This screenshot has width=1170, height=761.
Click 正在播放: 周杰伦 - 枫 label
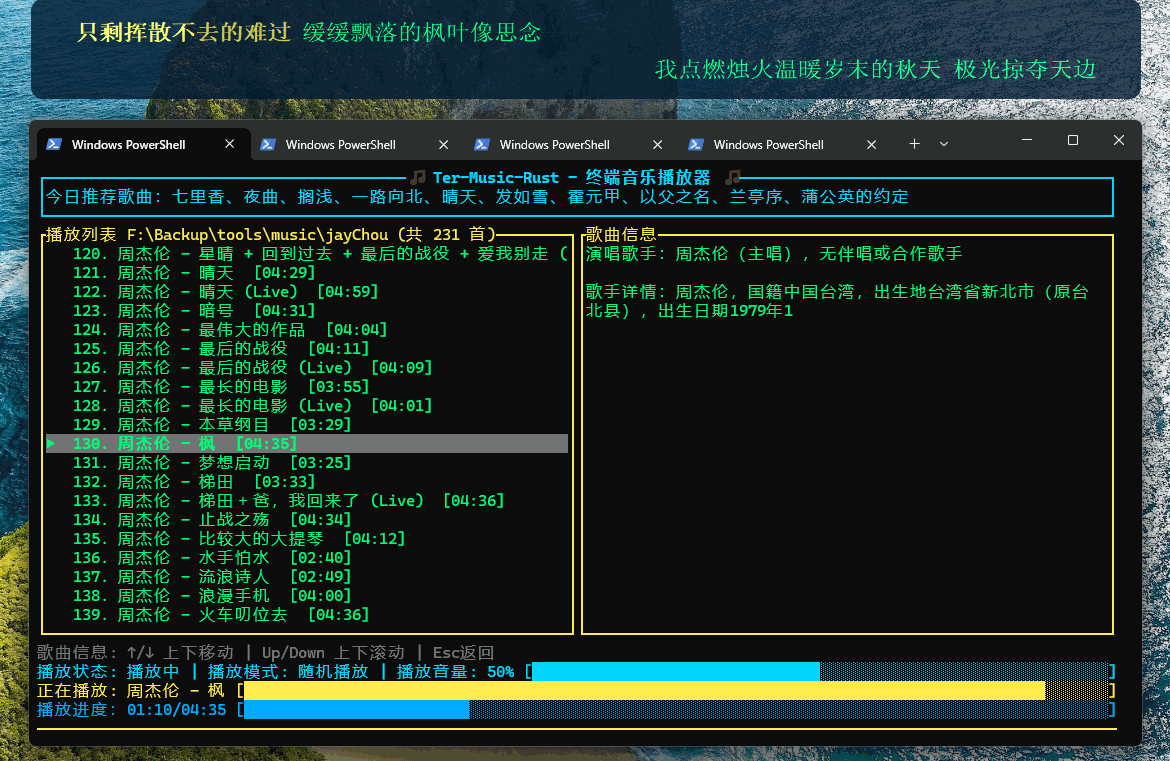(131, 691)
